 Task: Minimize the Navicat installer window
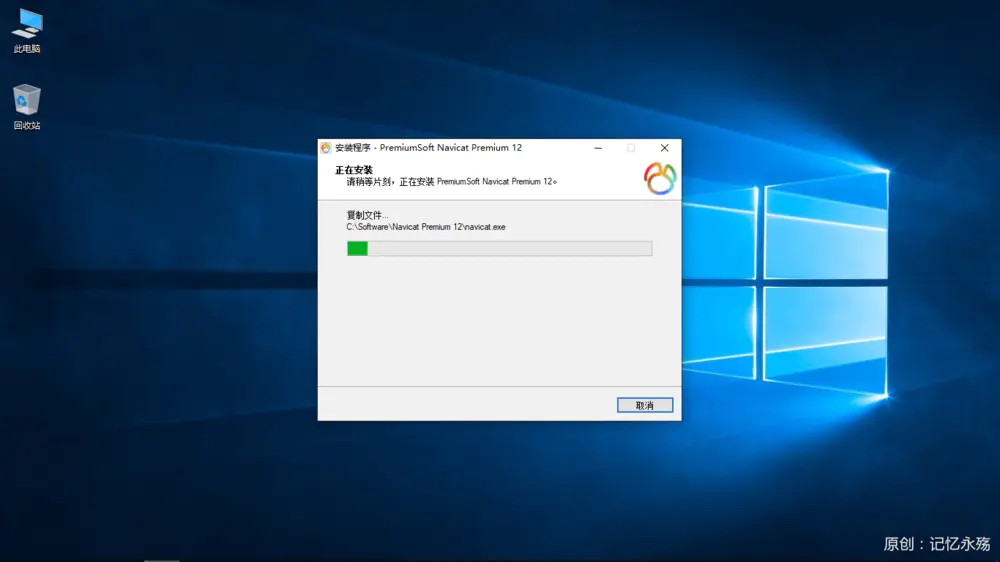point(598,148)
